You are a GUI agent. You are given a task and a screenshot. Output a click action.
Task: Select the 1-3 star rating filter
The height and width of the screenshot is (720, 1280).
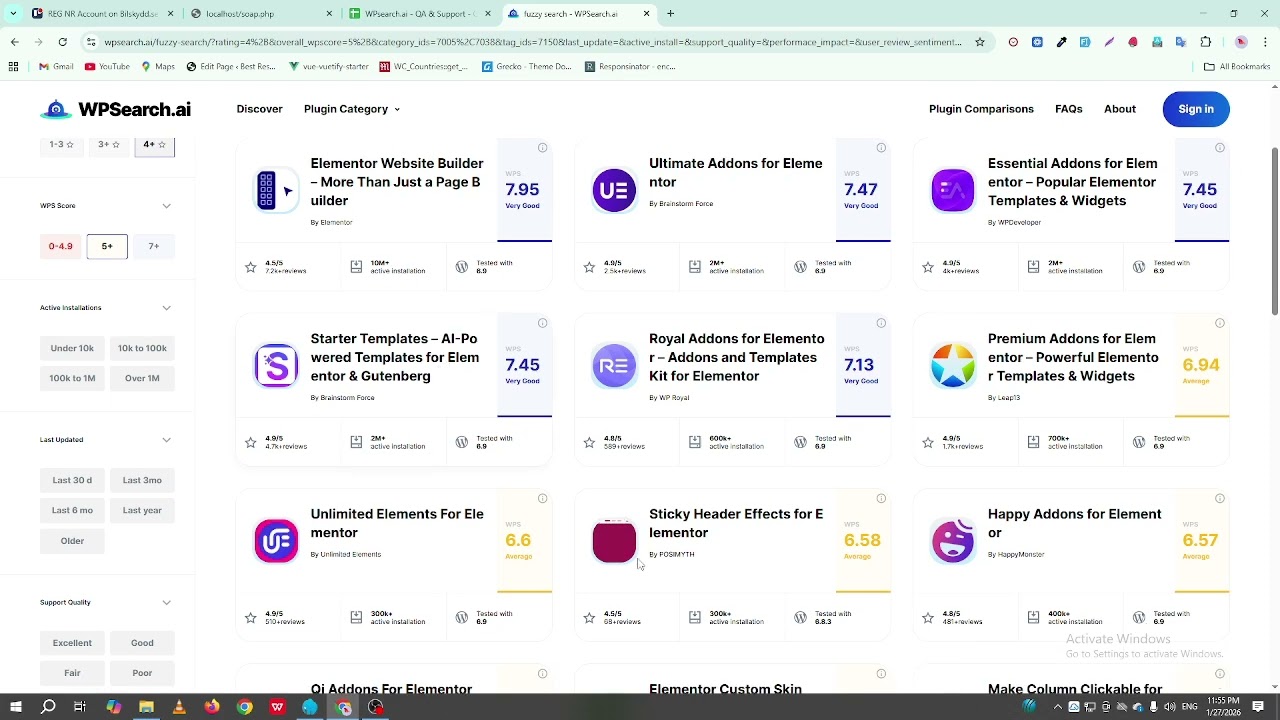click(62, 145)
